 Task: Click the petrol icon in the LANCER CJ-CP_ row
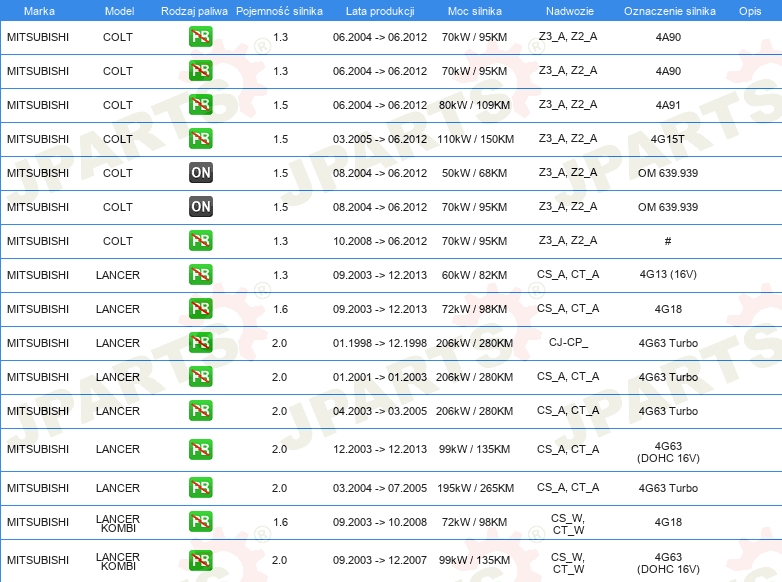click(200, 342)
